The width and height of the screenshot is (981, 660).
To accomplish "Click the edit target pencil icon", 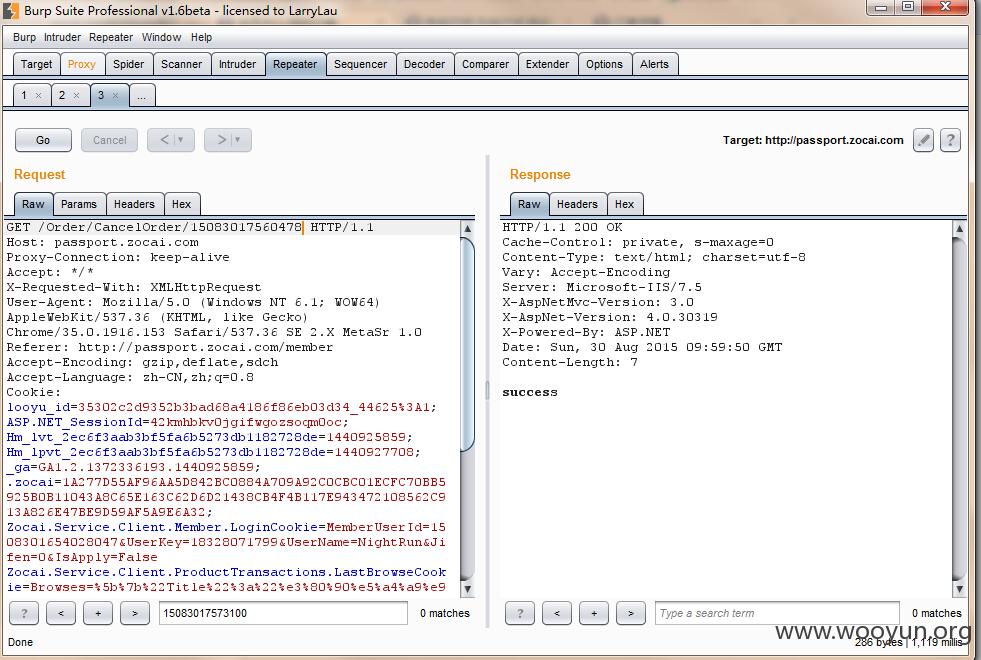I will pos(923,140).
